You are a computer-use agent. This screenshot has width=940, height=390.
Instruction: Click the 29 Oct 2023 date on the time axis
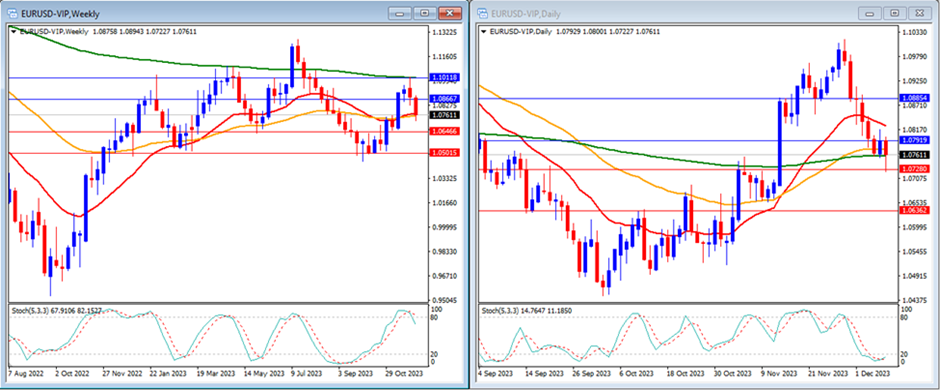(x=405, y=373)
